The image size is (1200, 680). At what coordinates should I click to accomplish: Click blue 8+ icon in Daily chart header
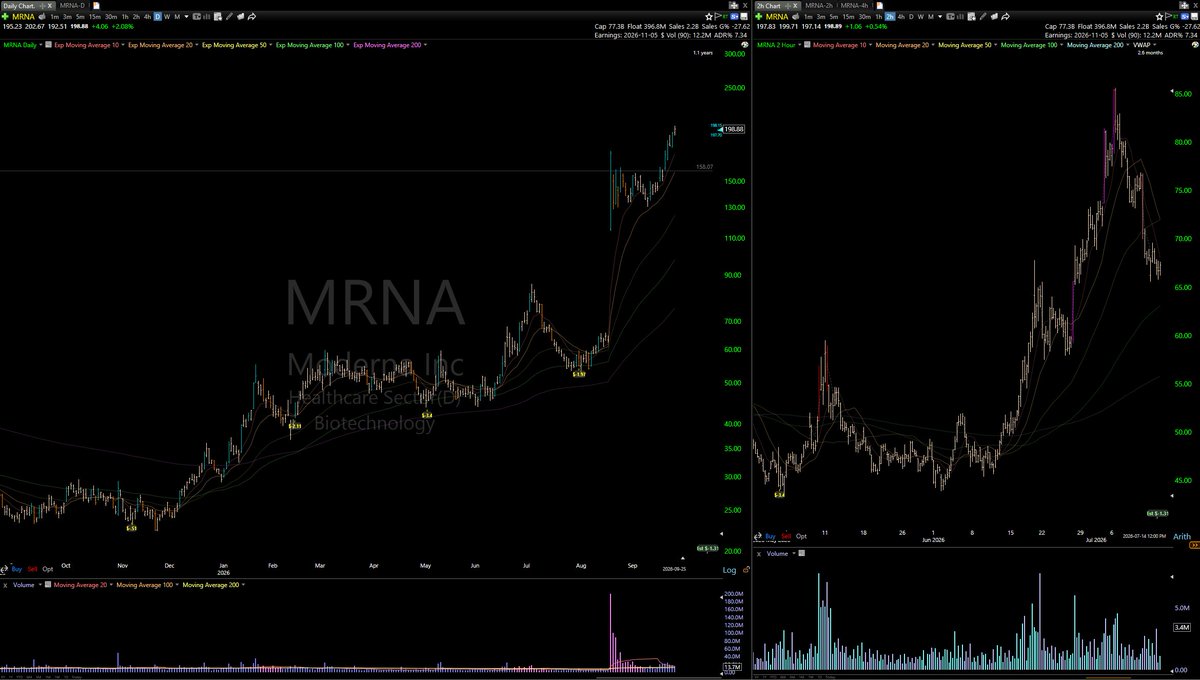coord(734,17)
